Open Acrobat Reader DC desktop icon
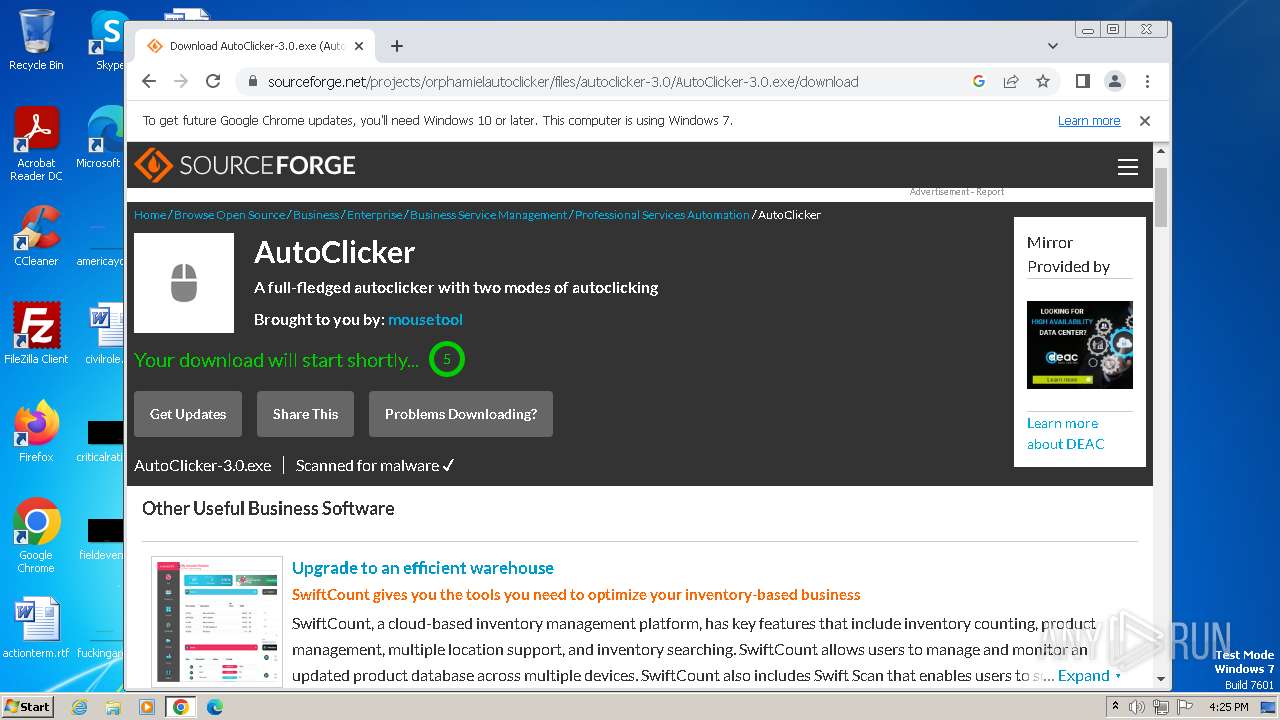 point(36,144)
